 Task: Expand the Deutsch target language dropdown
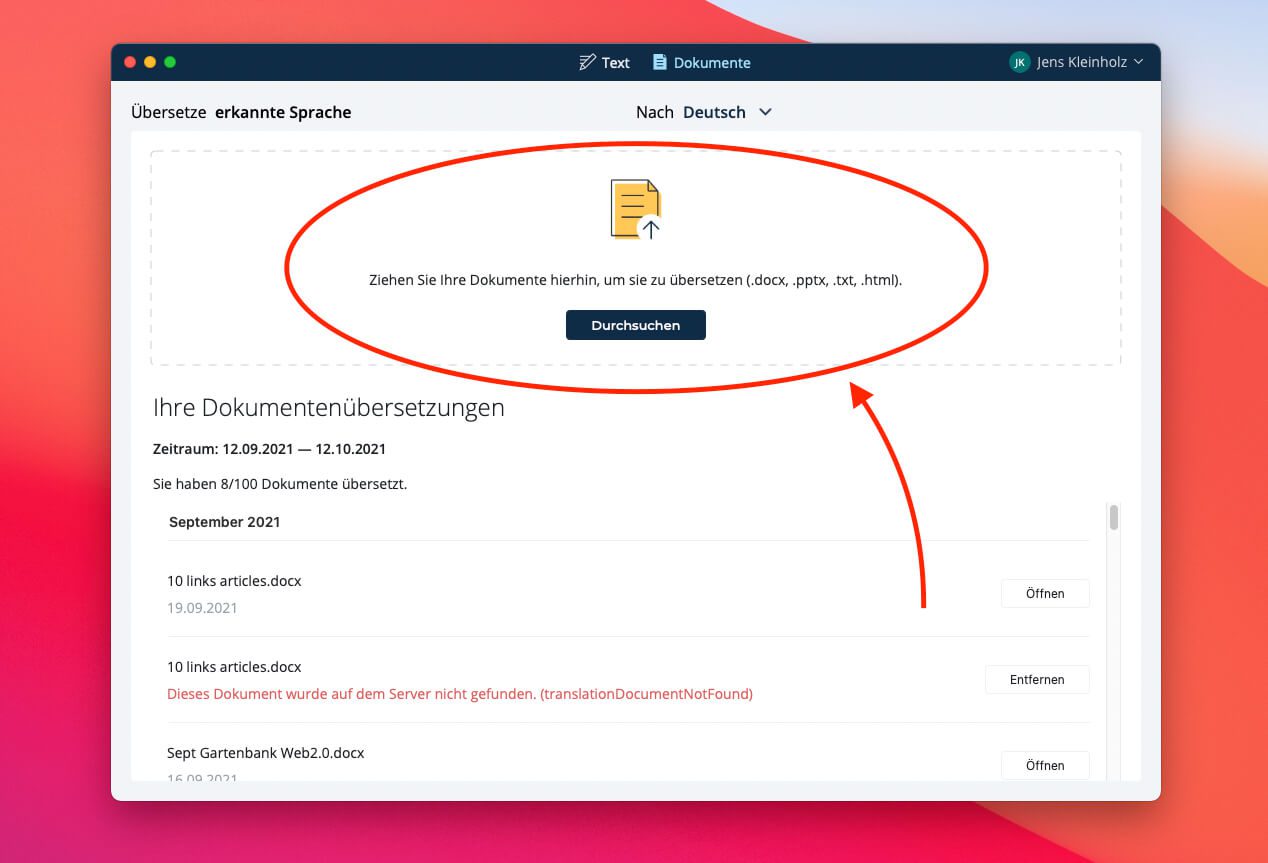728,112
